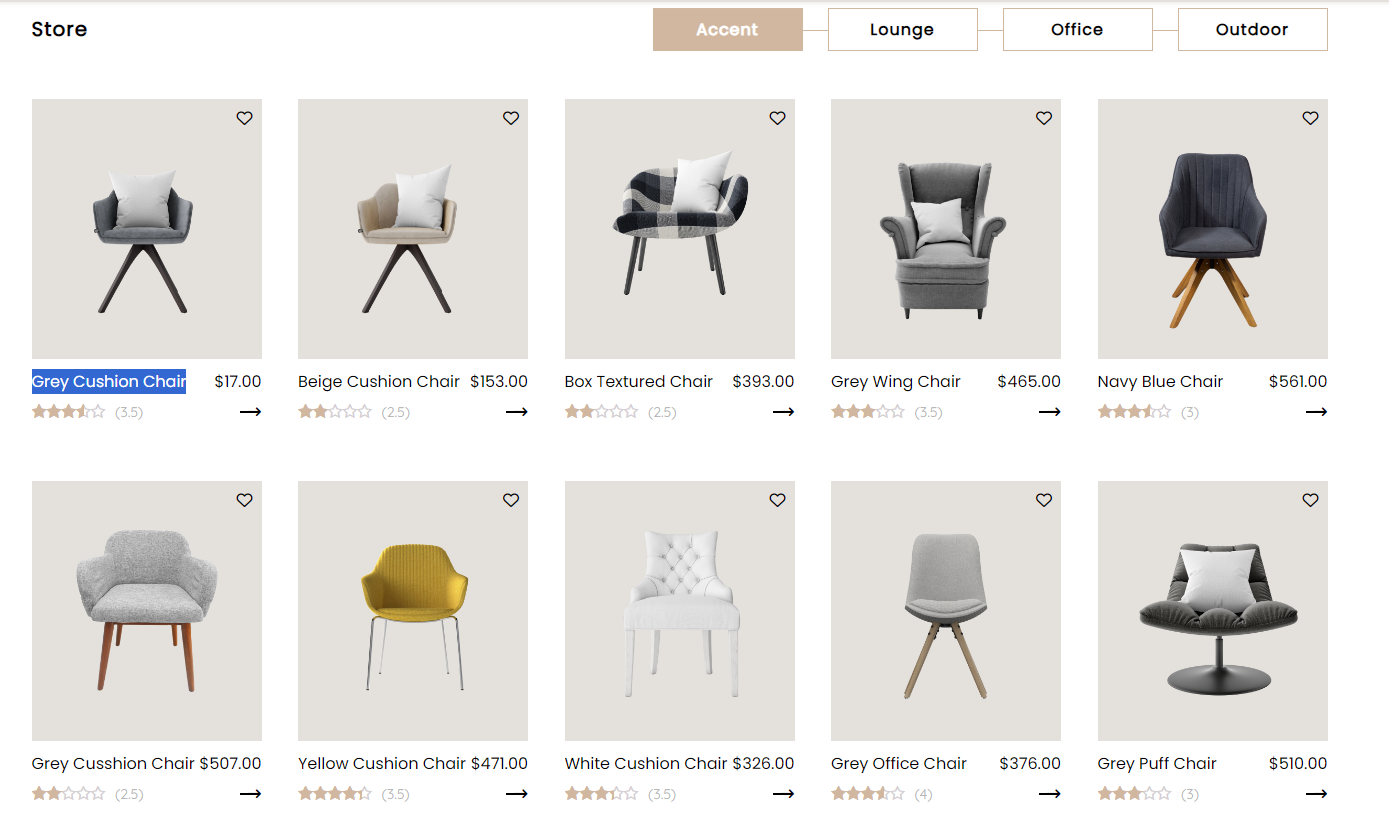Select the Accent category tab
The width and height of the screenshot is (1389, 816).
pyautogui.click(x=727, y=30)
